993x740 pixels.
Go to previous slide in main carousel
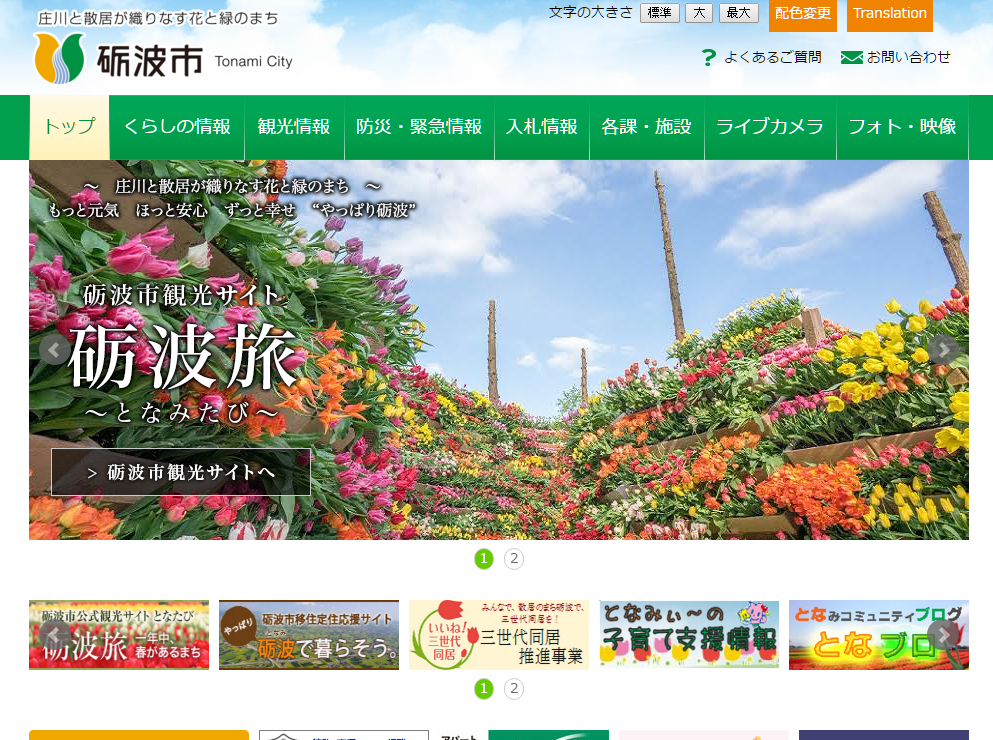pos(54,349)
